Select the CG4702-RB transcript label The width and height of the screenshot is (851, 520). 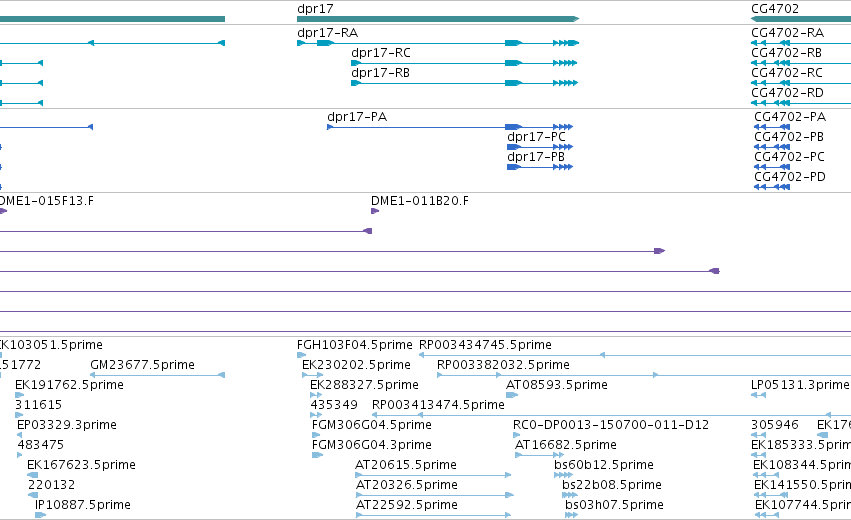(x=786, y=53)
